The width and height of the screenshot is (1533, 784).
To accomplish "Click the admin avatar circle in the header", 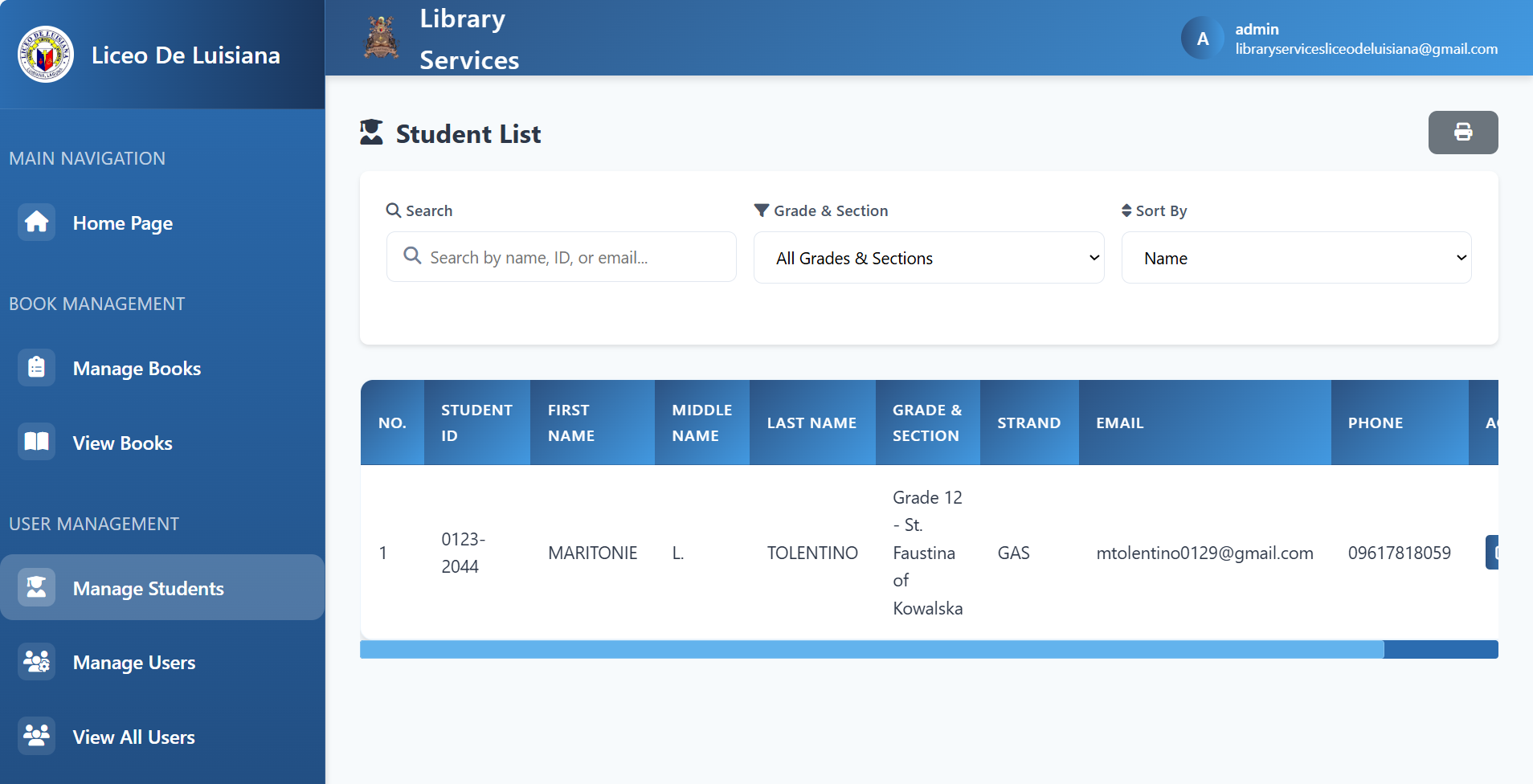I will (x=1202, y=37).
